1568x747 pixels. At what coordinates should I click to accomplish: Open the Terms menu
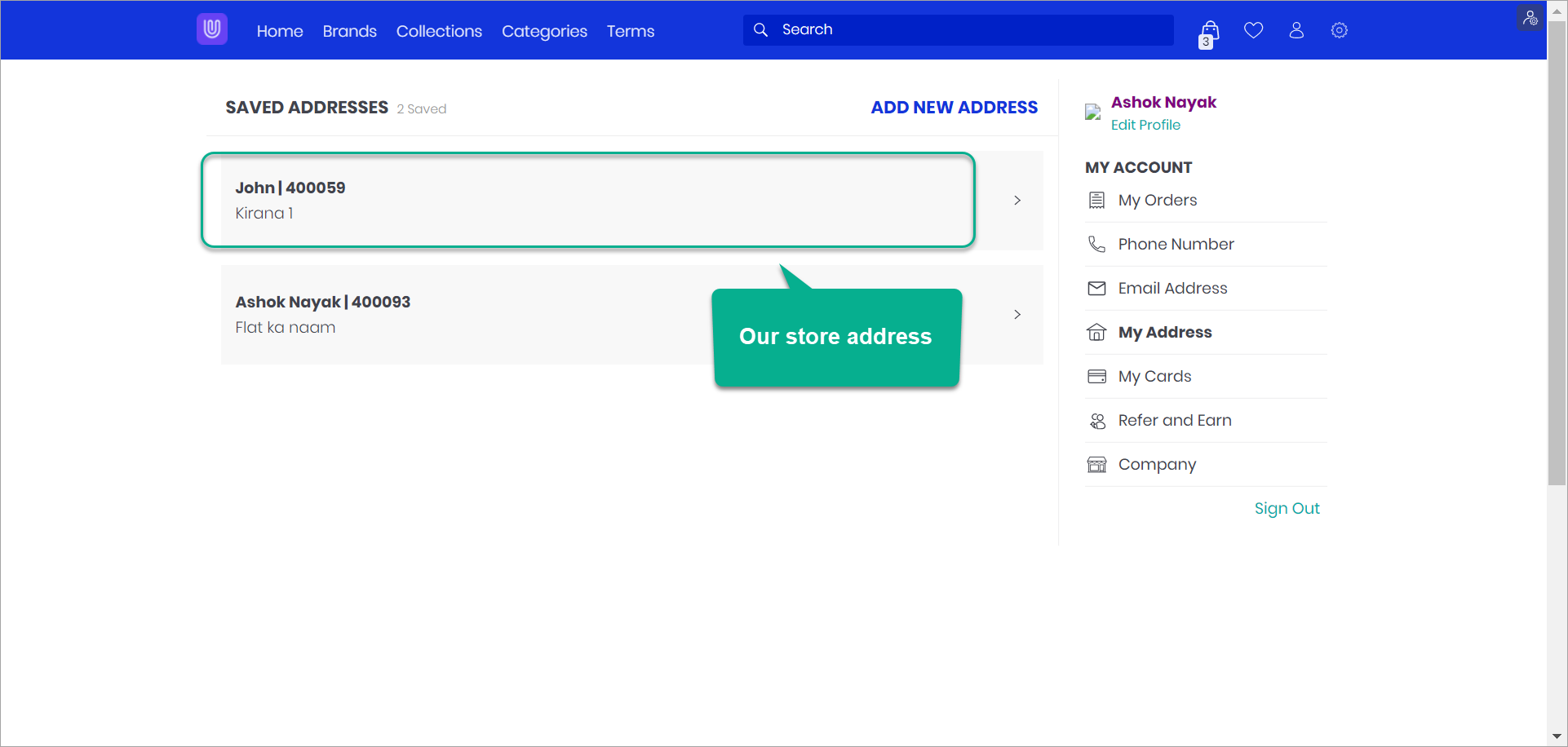click(631, 31)
